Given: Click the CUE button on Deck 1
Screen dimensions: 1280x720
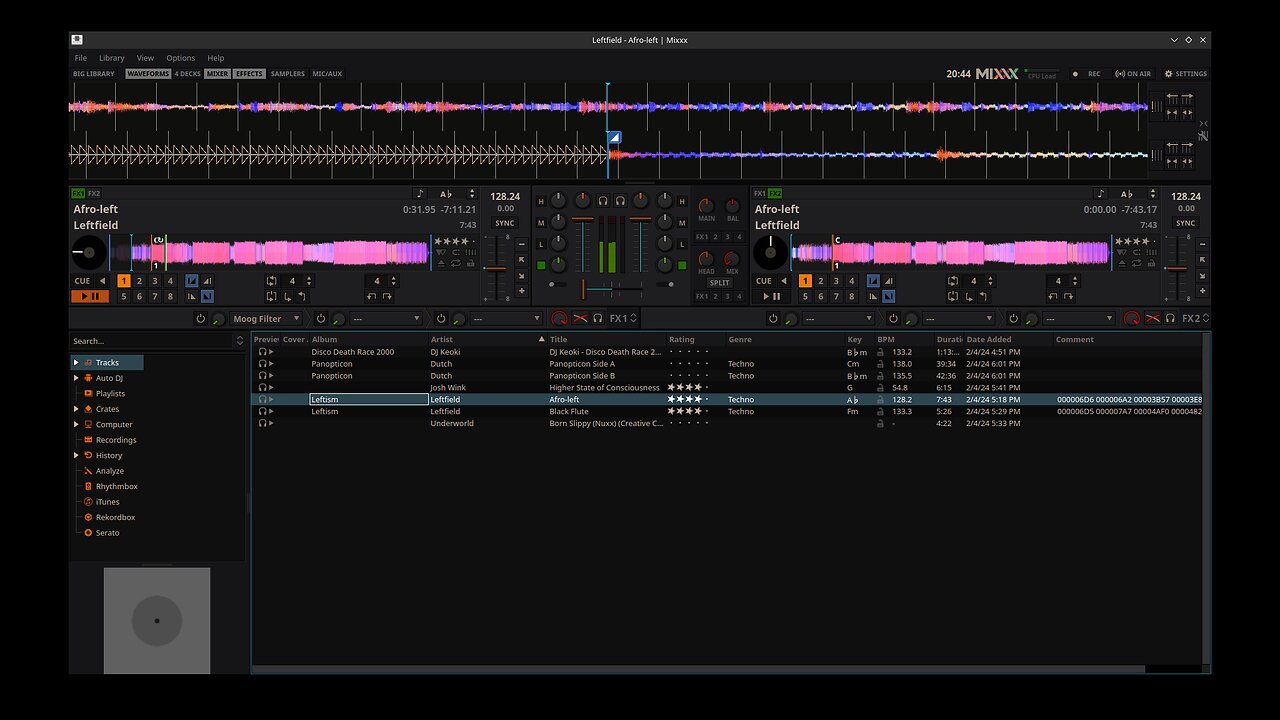Looking at the screenshot, I should pyautogui.click(x=82, y=281).
